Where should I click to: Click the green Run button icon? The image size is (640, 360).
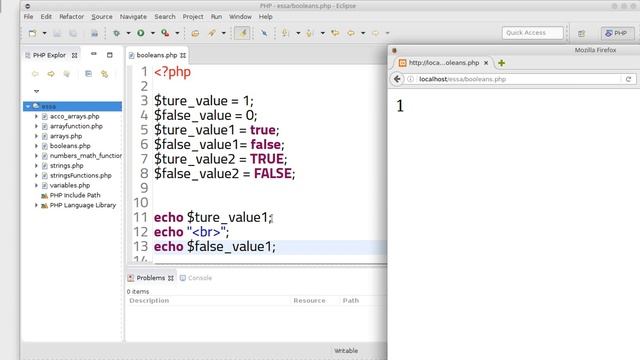point(141,33)
